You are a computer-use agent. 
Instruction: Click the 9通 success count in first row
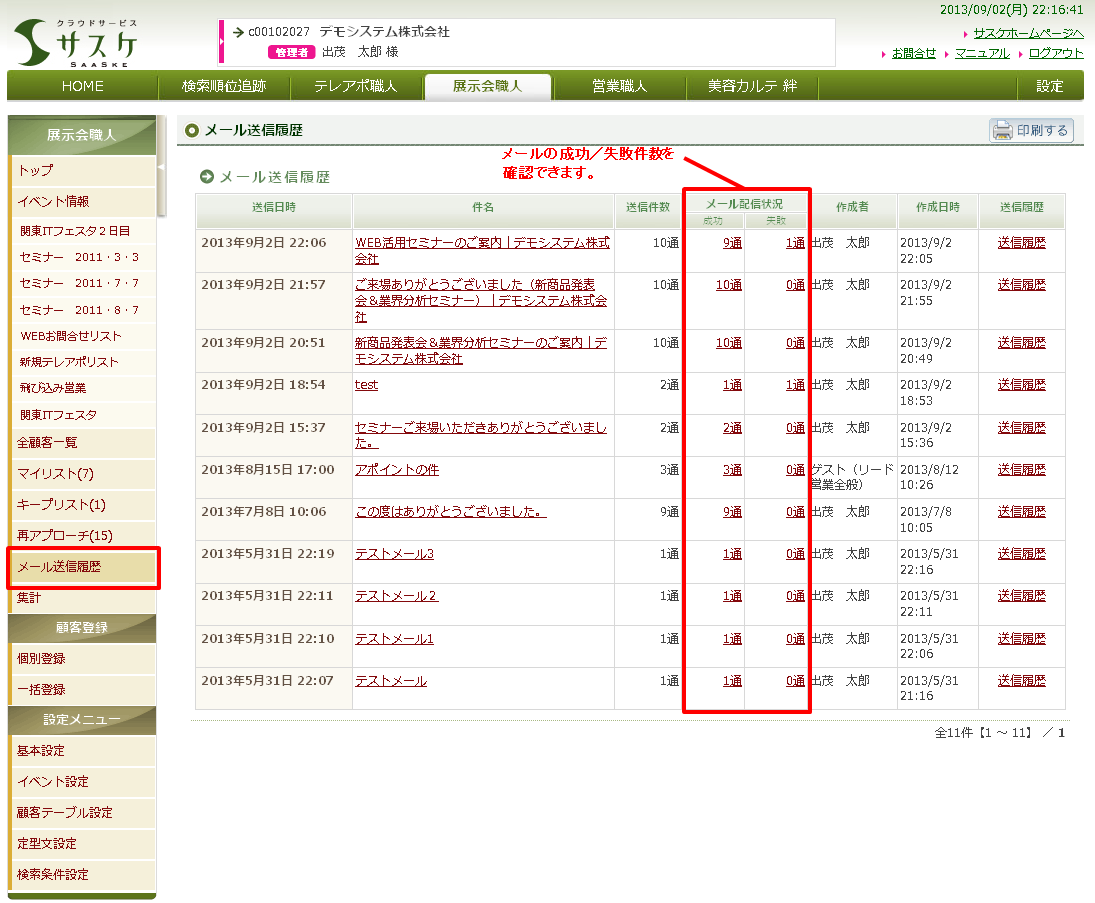[x=732, y=243]
